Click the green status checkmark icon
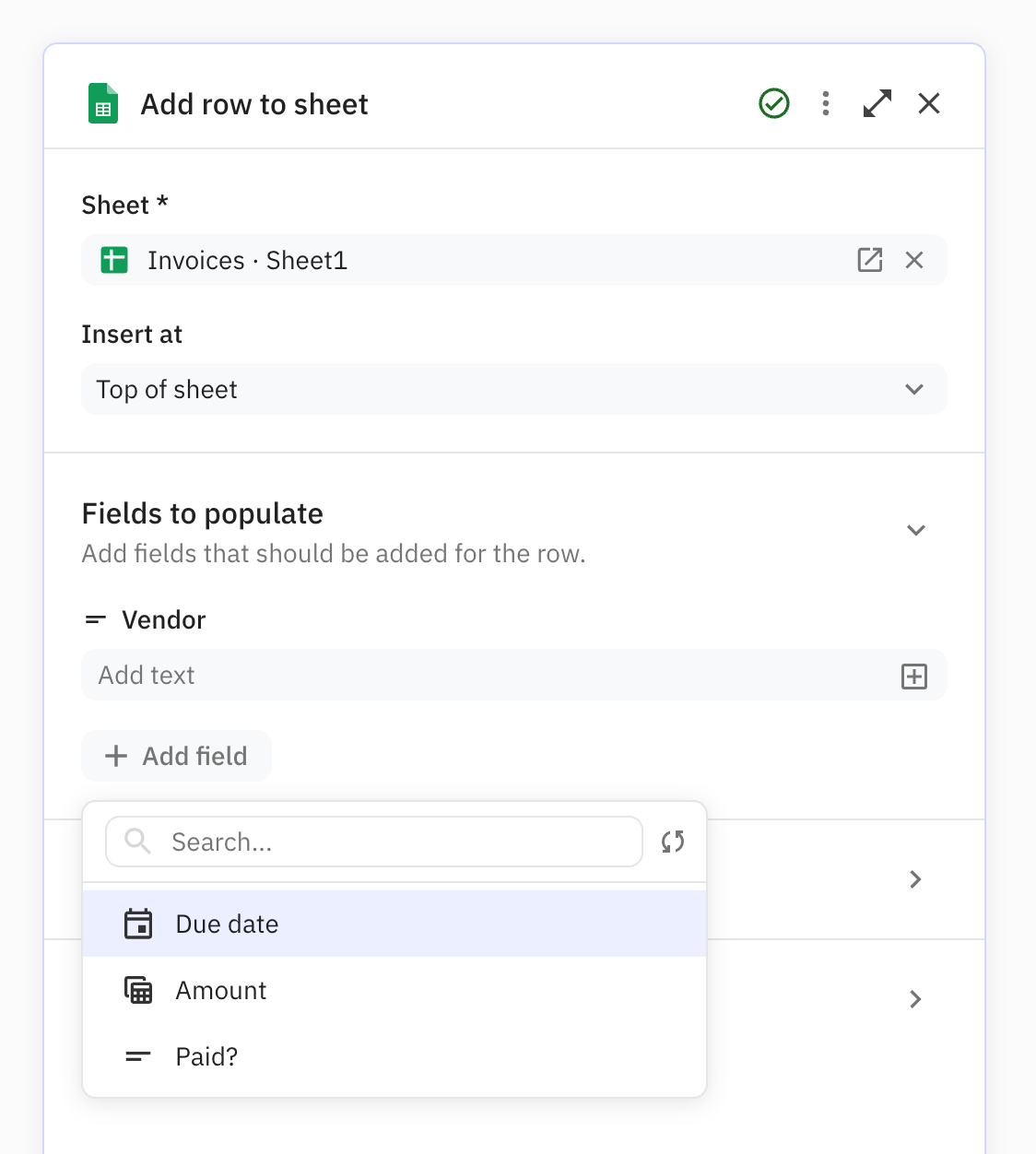This screenshot has height=1154, width=1036. (774, 103)
